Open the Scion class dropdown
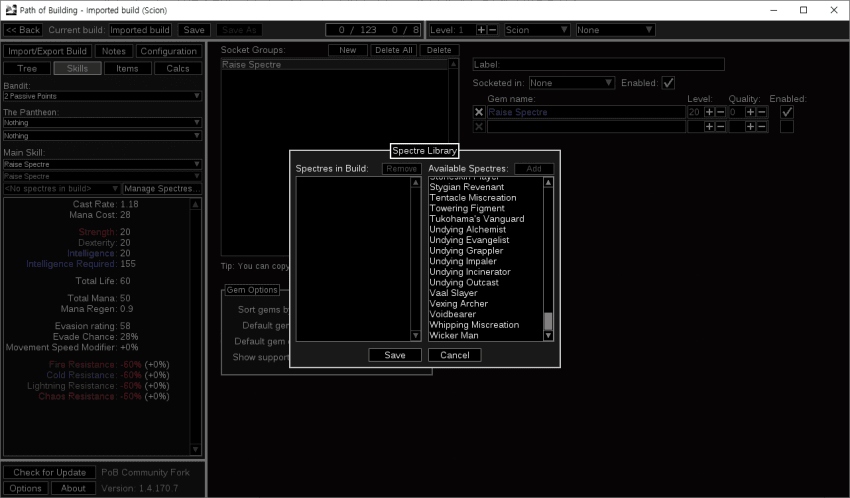850x498 pixels. pyautogui.click(x=537, y=30)
